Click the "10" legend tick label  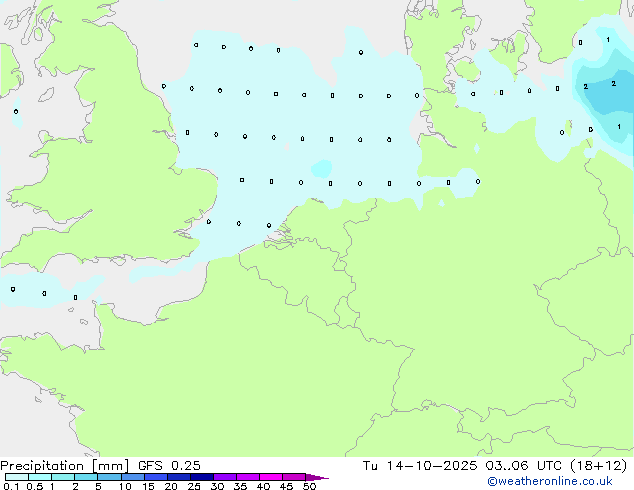pos(125,486)
